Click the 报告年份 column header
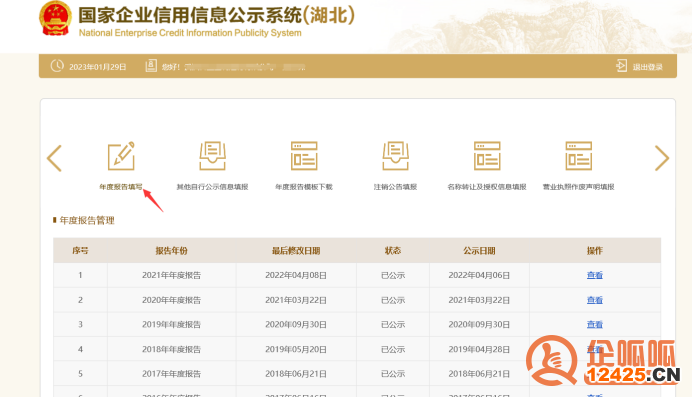Image resolution: width=693 pixels, height=397 pixels. click(x=171, y=251)
